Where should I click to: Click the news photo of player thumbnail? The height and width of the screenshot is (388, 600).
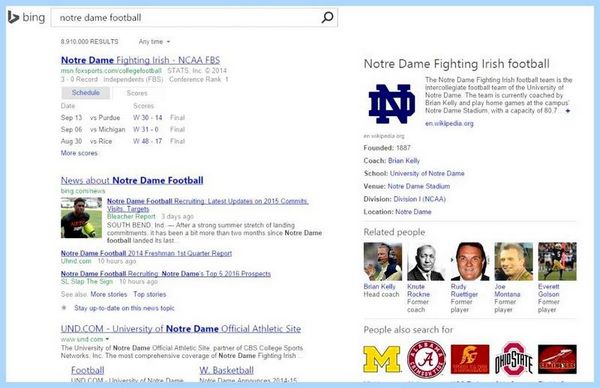coord(82,218)
